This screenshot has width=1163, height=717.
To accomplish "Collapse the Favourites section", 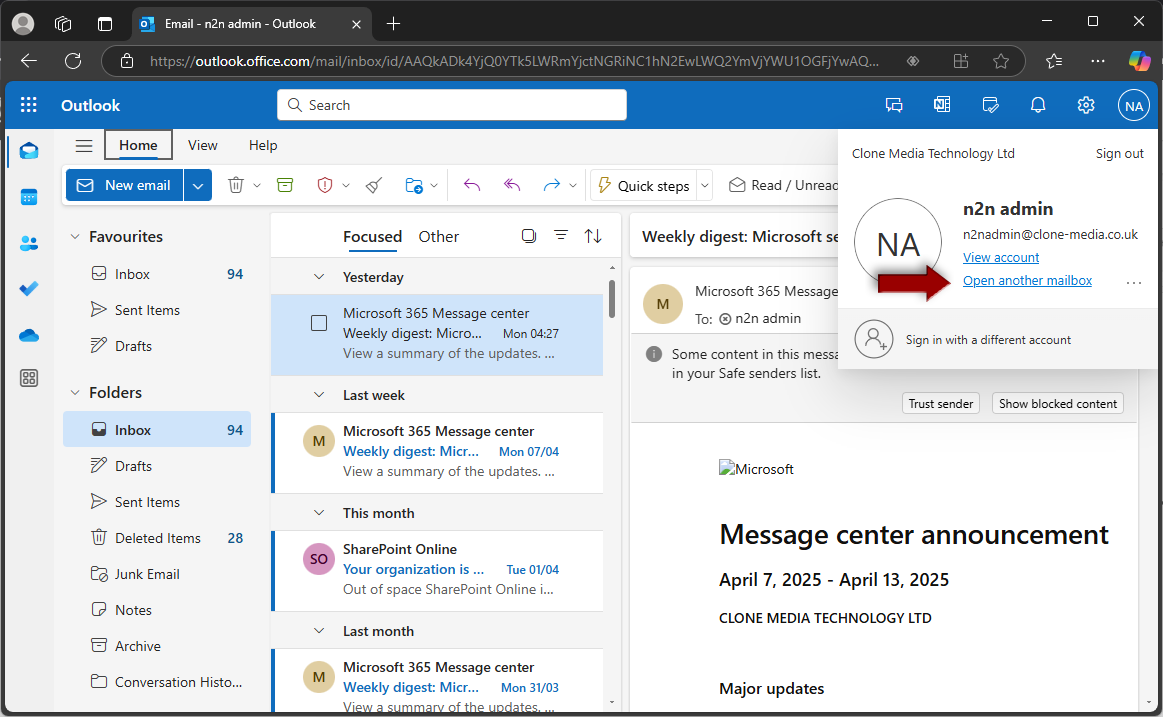I will coord(74,237).
